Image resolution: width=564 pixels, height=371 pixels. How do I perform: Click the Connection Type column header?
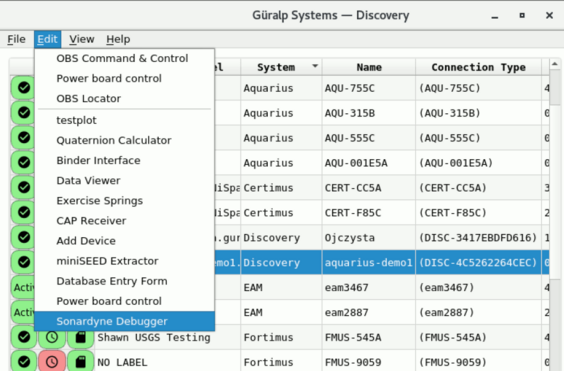(x=478, y=67)
